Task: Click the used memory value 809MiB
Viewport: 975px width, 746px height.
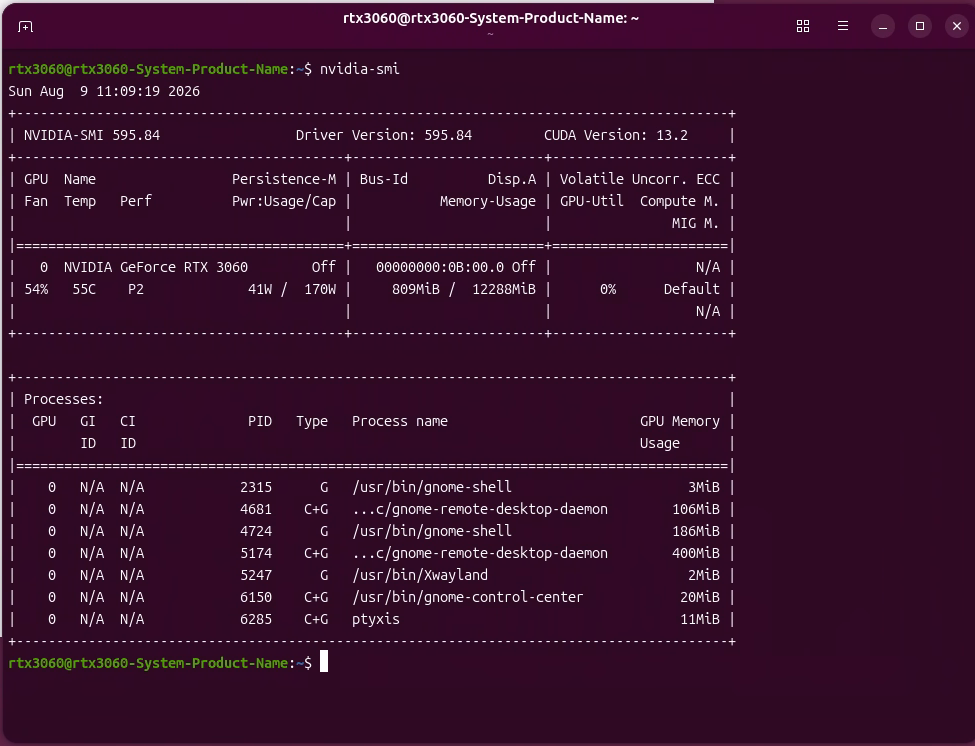Action: point(415,290)
